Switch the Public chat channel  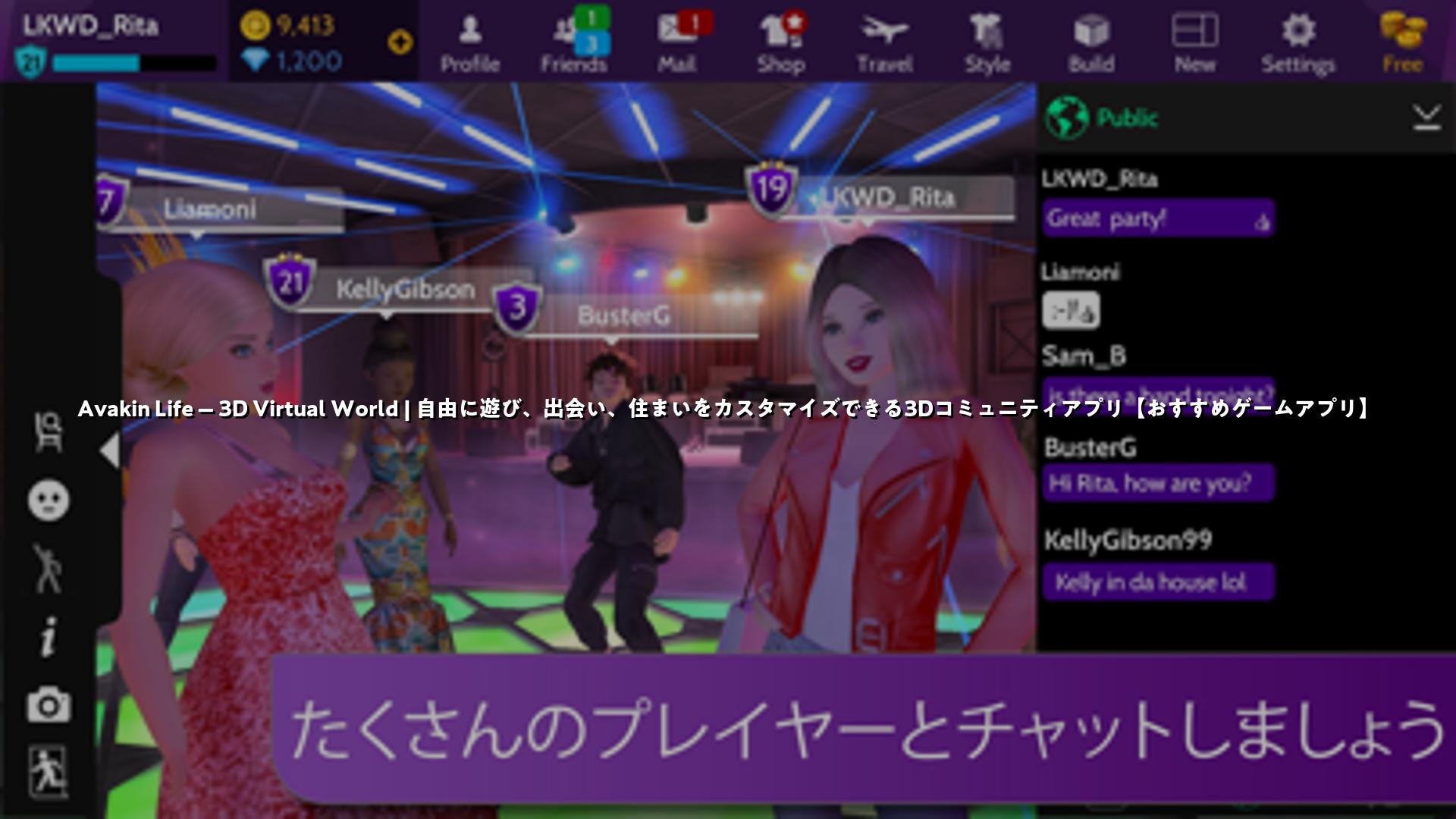click(1127, 118)
